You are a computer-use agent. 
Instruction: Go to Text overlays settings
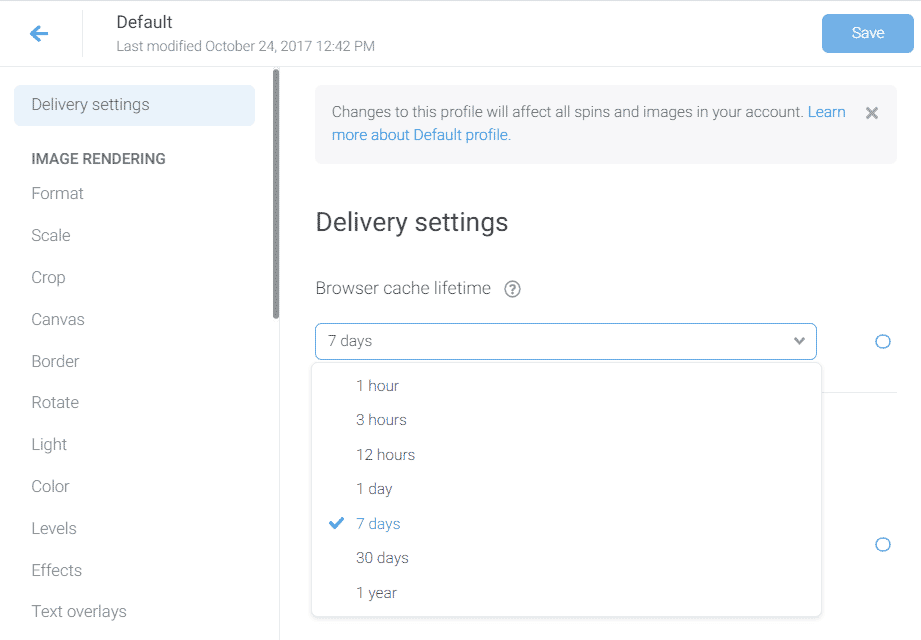[79, 611]
